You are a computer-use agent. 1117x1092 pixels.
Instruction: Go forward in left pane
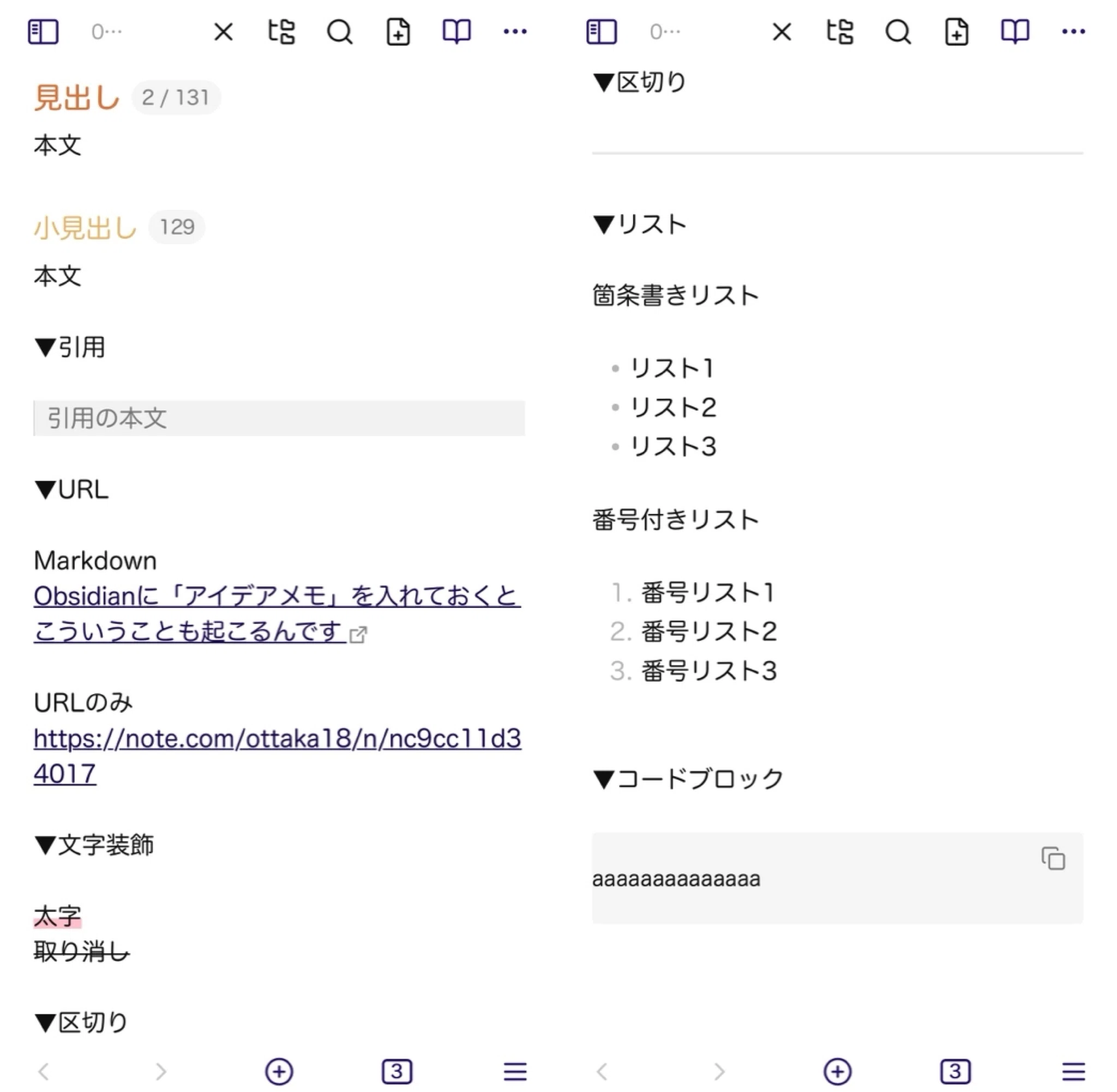point(161,1071)
